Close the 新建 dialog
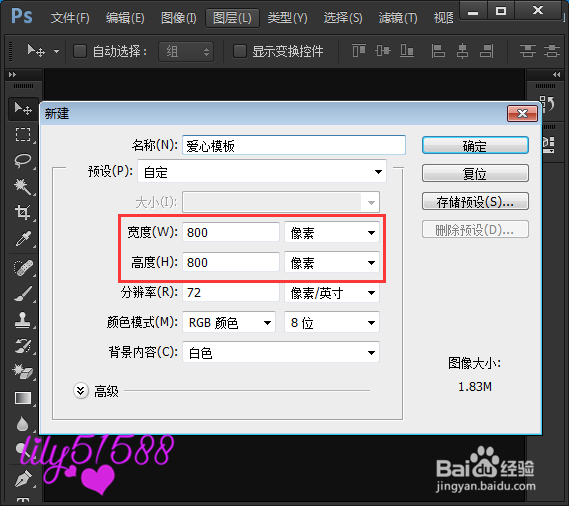 coord(522,114)
